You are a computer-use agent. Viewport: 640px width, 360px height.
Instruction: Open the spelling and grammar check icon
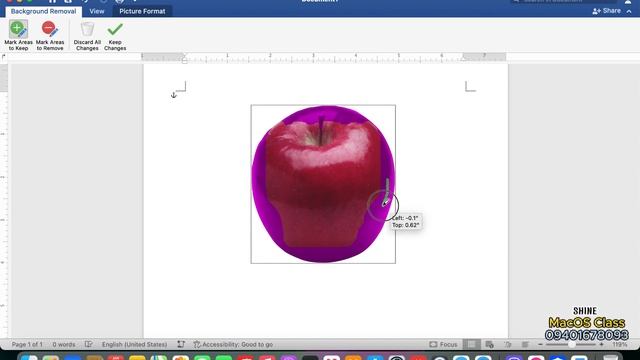point(89,344)
